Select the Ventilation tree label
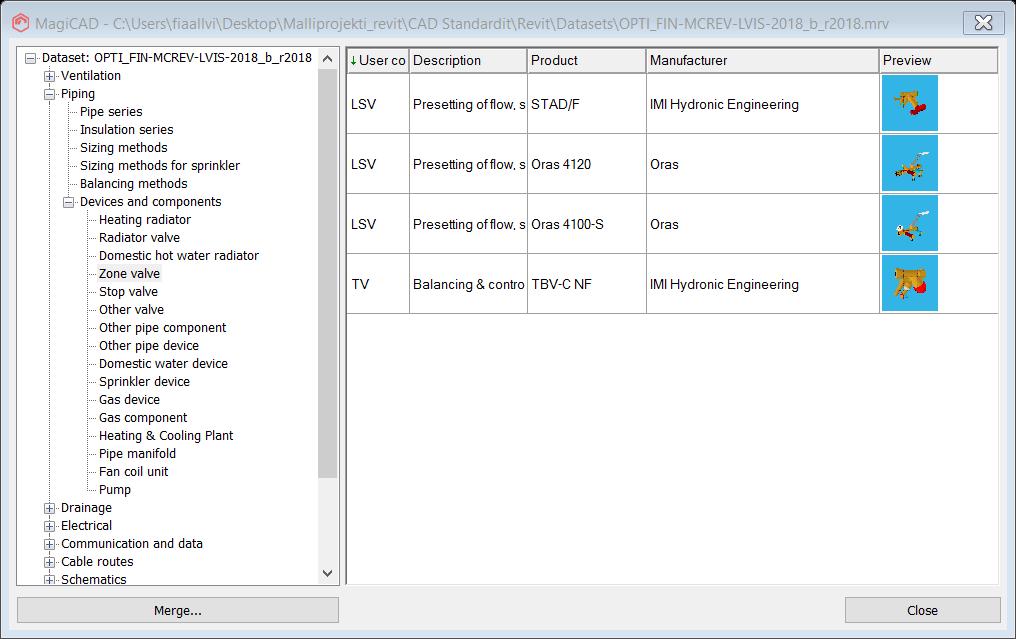 (91, 76)
